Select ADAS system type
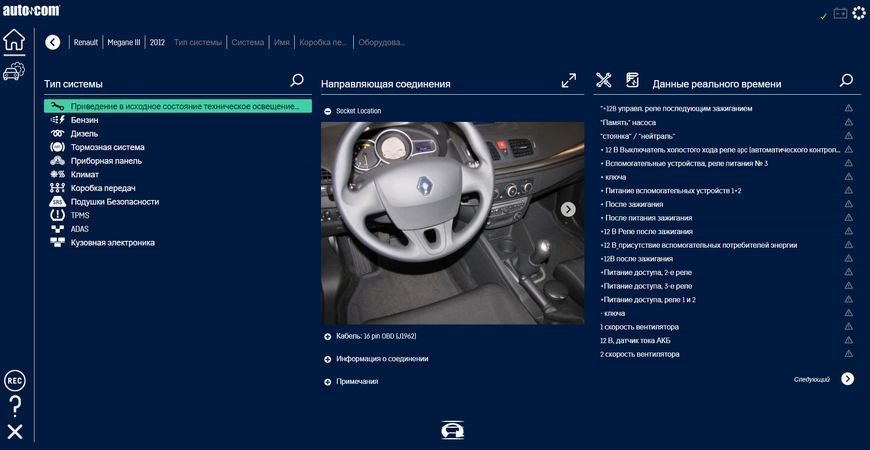The height and width of the screenshot is (450, 870). (x=178, y=229)
